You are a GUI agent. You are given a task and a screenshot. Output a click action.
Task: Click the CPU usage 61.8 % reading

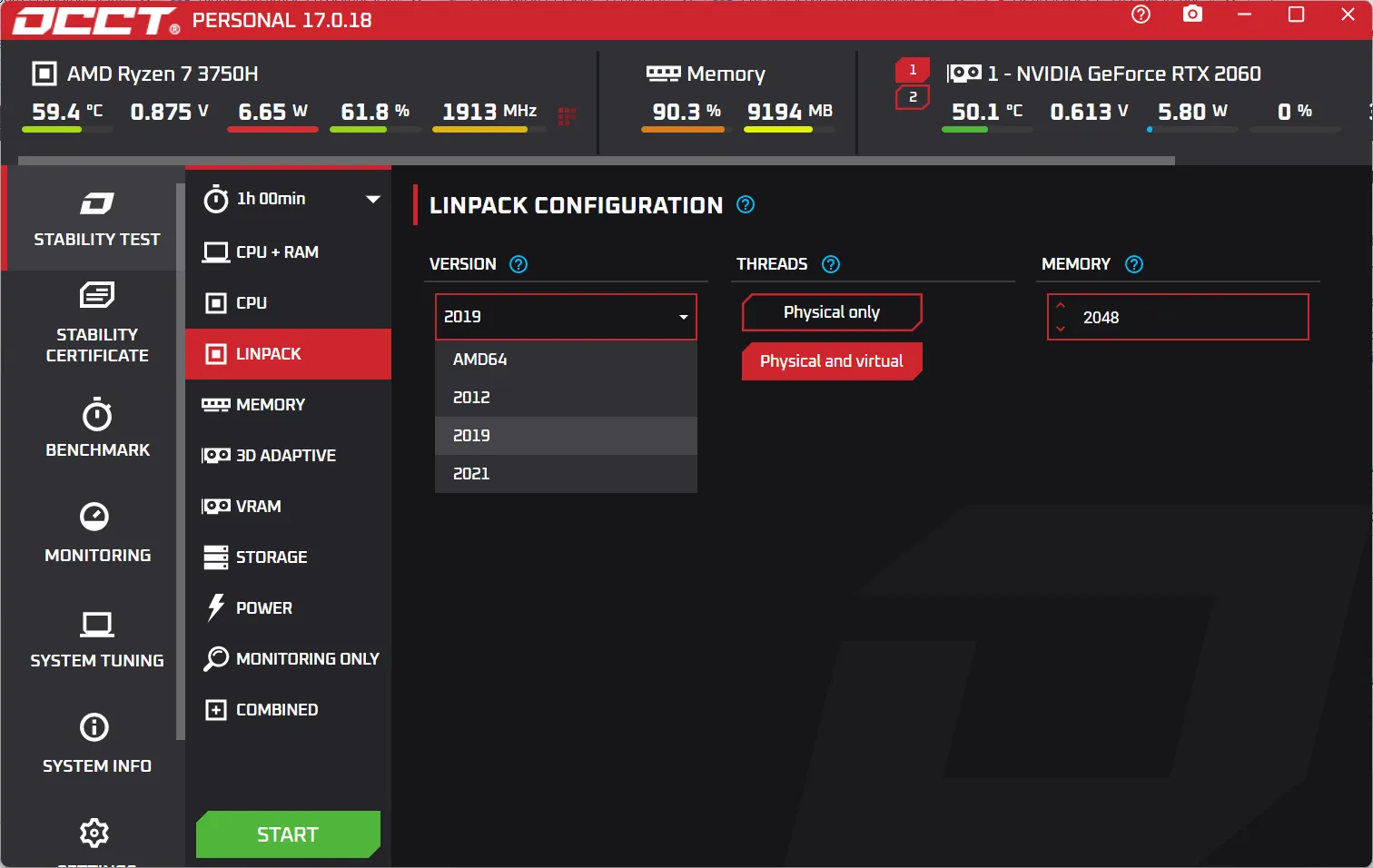pyautogui.click(x=374, y=112)
